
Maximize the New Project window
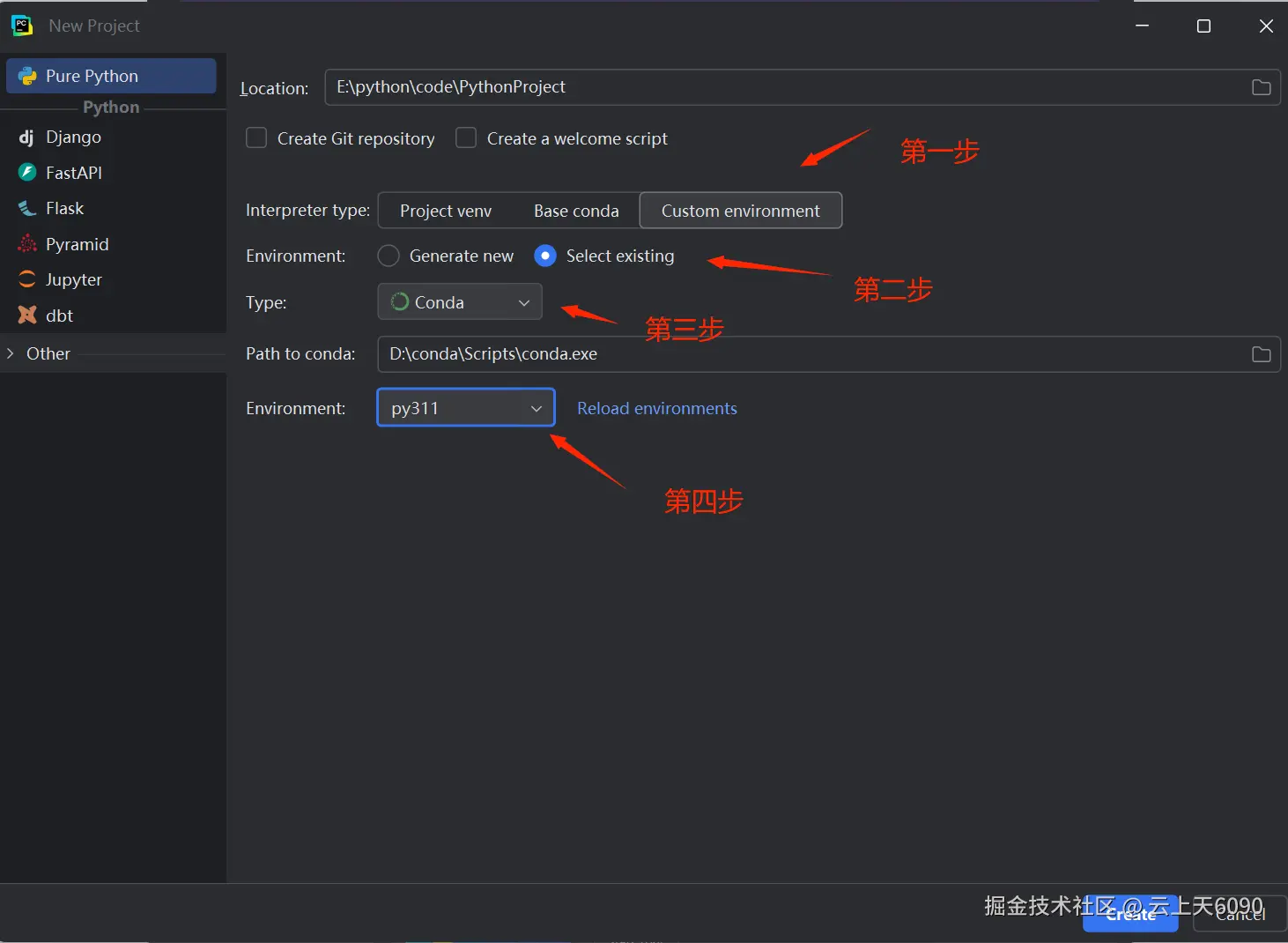(x=1203, y=26)
